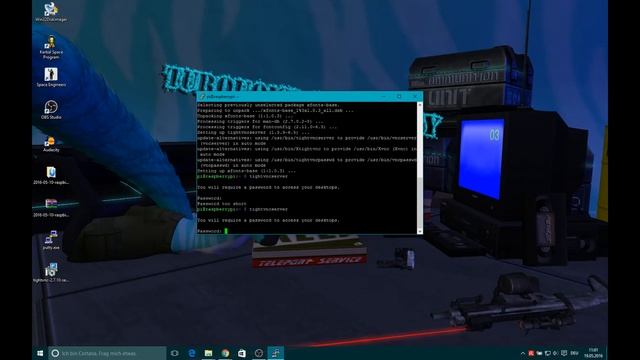Open the volume control in system tray
Viewport: 640px width, 360px height.
tap(556, 353)
